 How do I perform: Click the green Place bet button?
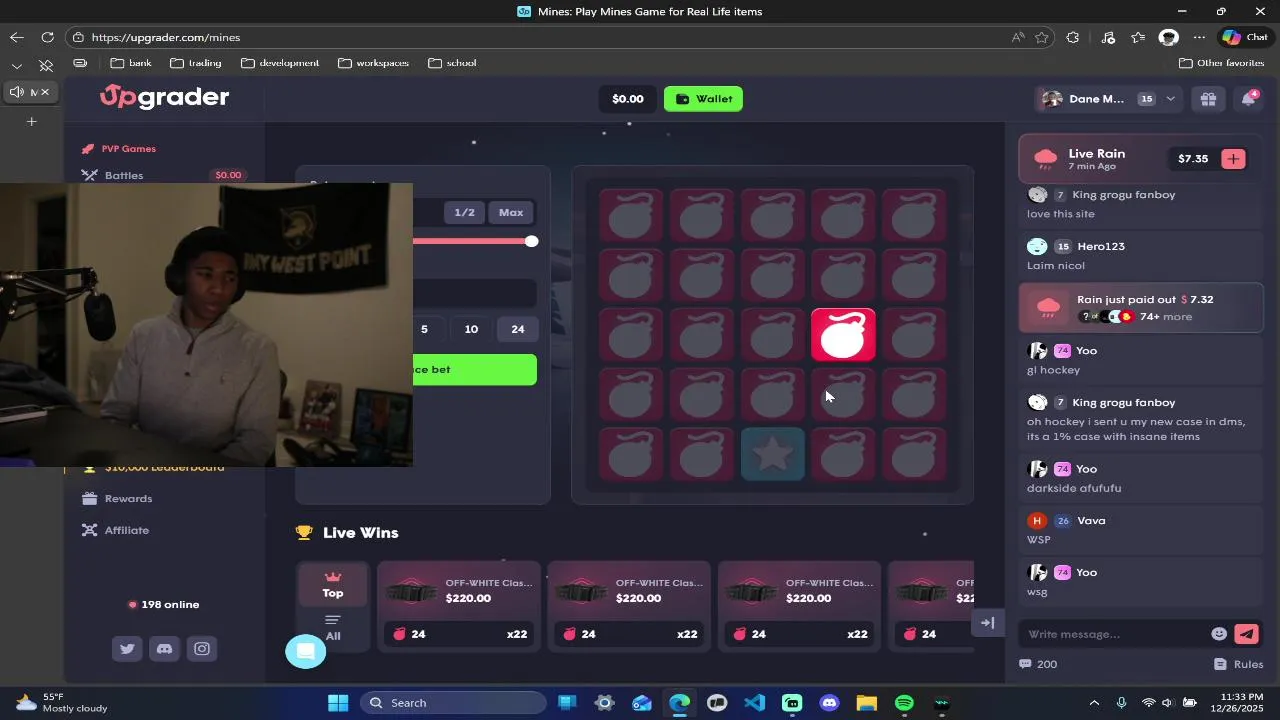[x=475, y=370]
